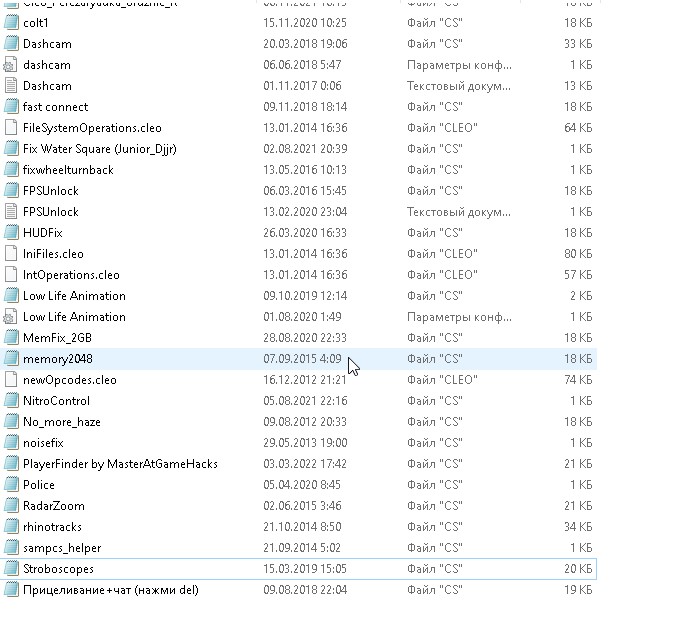Select the Прицеливание+чат (нажми del) file
The width and height of the screenshot is (692, 623).
pyautogui.click(x=110, y=590)
